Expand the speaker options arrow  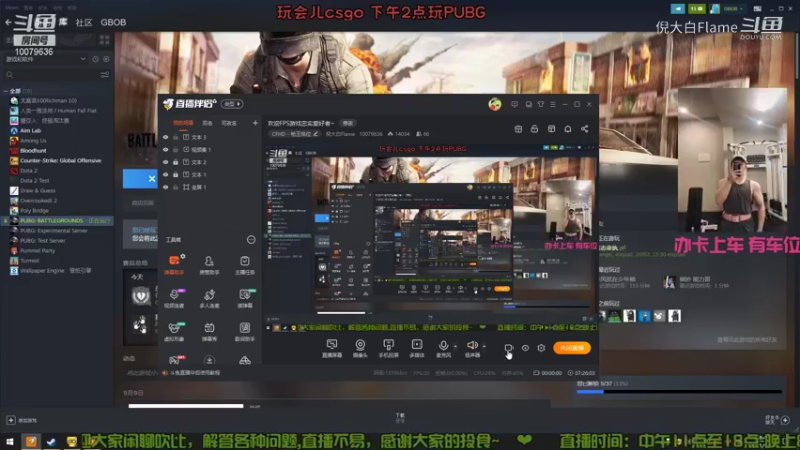484,346
